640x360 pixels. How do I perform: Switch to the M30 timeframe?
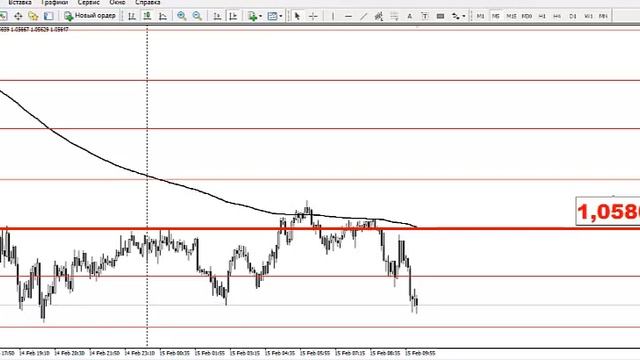tap(527, 16)
